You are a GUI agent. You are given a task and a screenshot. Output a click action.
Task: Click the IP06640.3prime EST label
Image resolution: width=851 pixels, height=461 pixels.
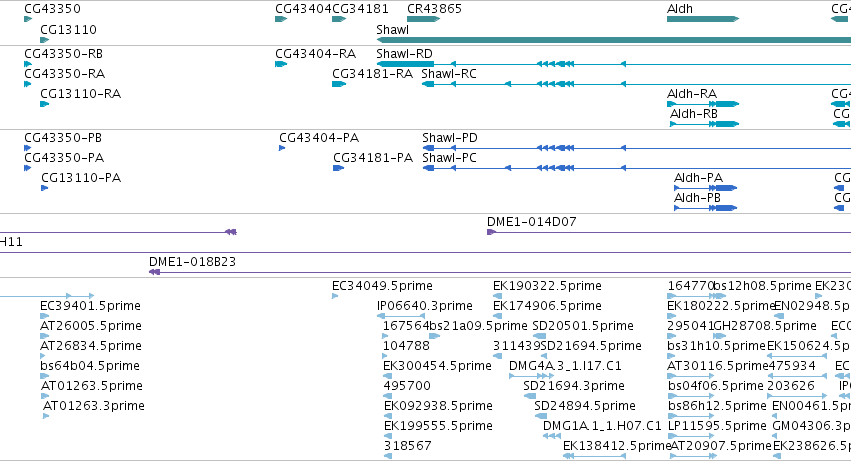tap(424, 306)
